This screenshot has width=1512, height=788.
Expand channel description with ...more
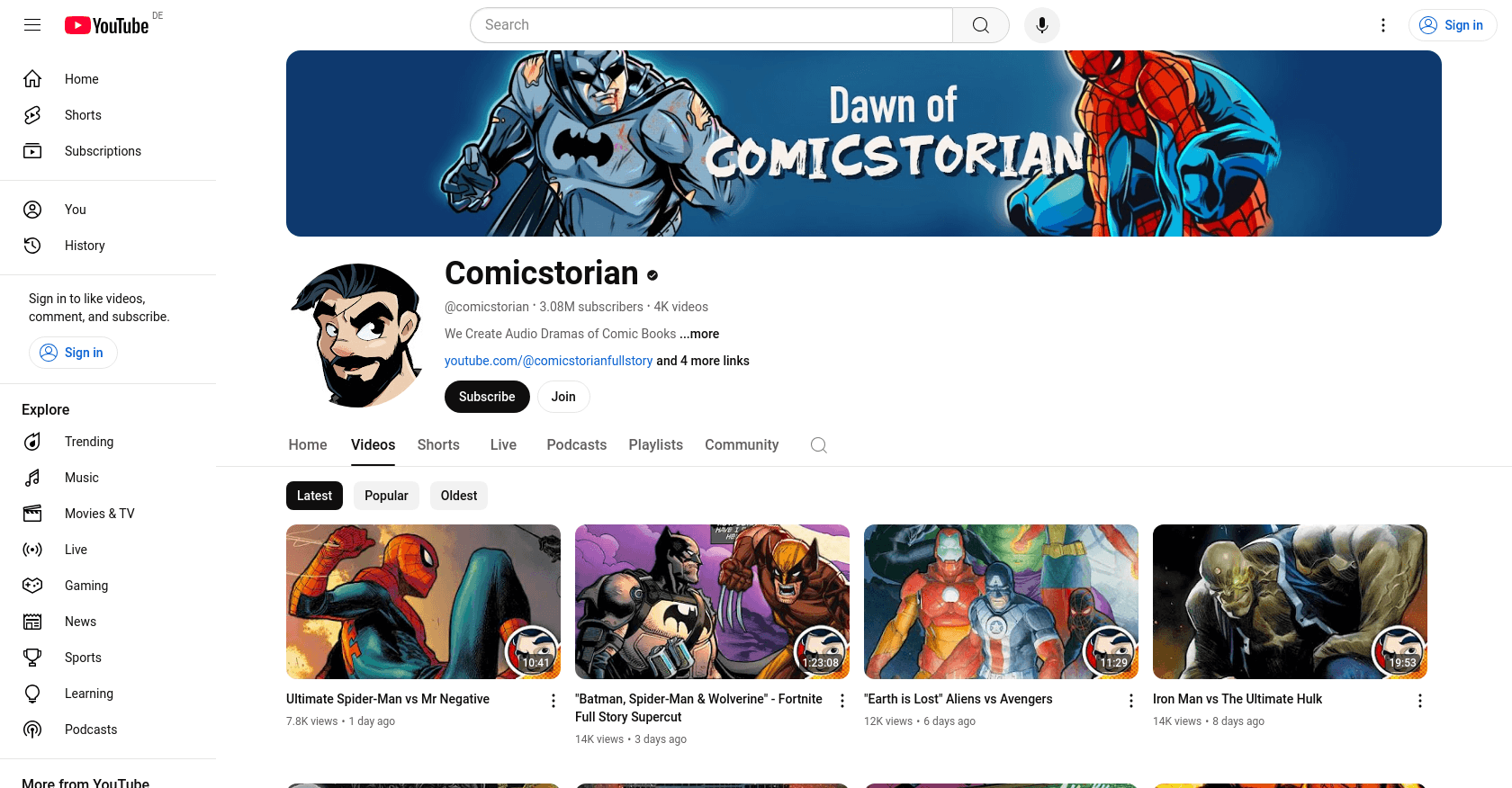coord(699,334)
